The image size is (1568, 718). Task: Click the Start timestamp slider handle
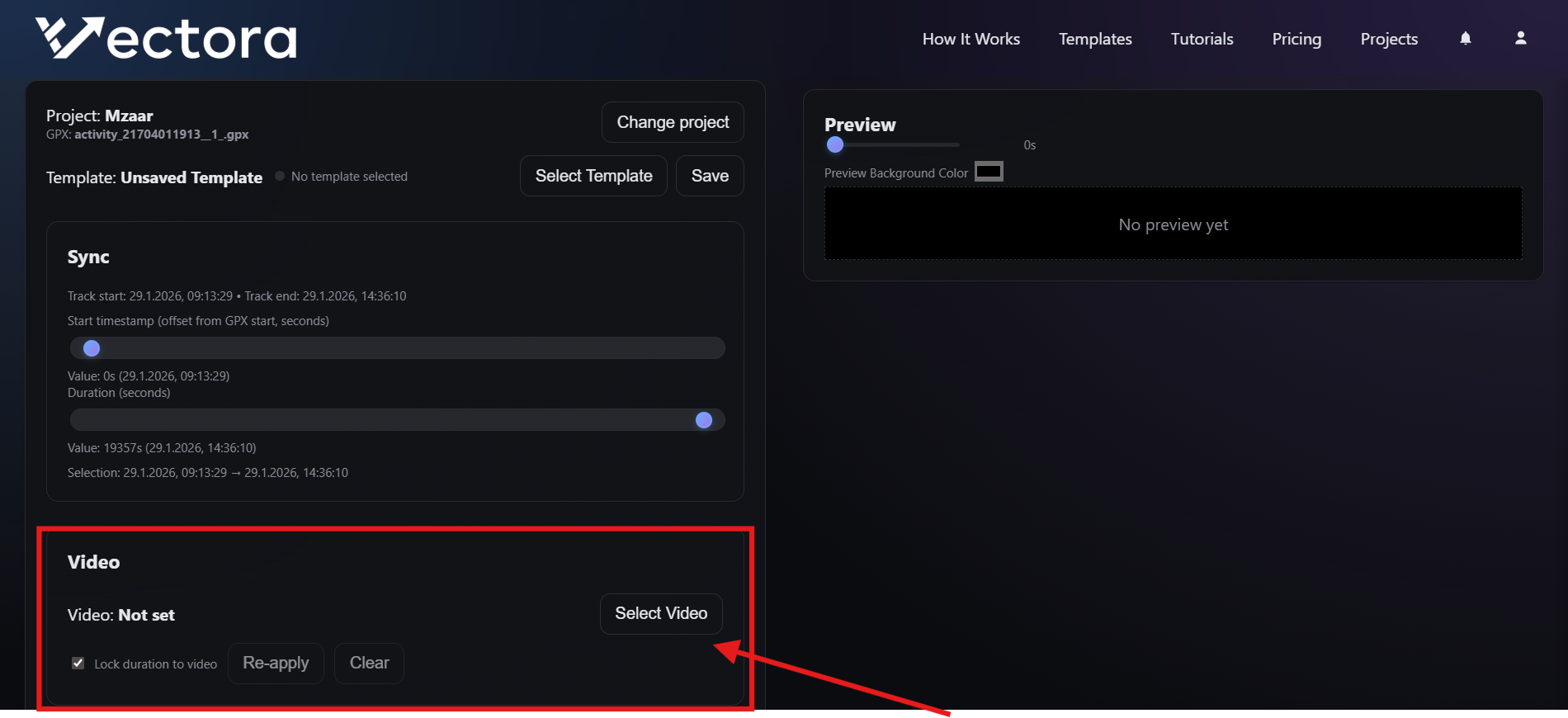pyautogui.click(x=92, y=348)
